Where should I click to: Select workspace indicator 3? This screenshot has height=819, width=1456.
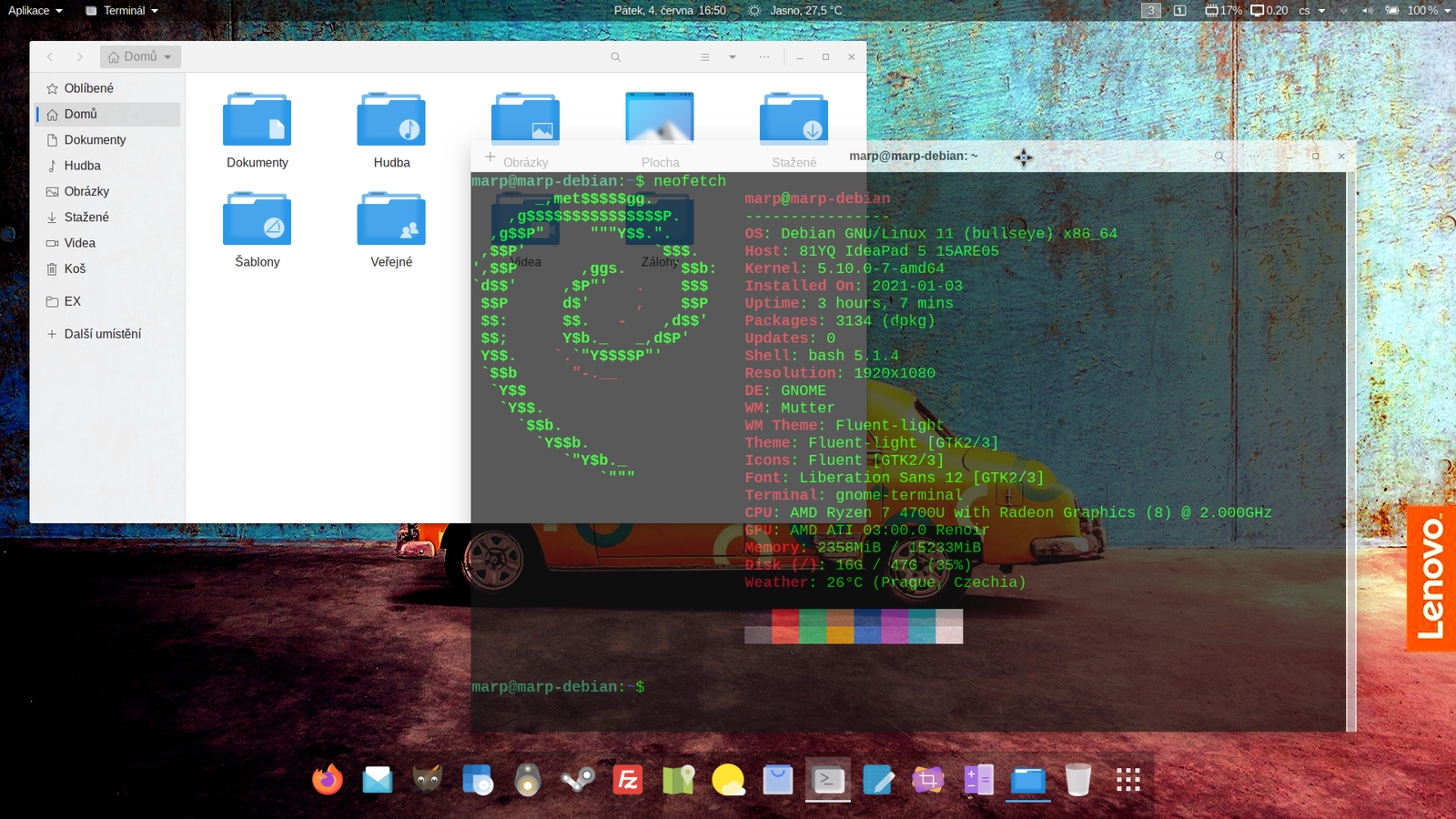(x=1151, y=11)
